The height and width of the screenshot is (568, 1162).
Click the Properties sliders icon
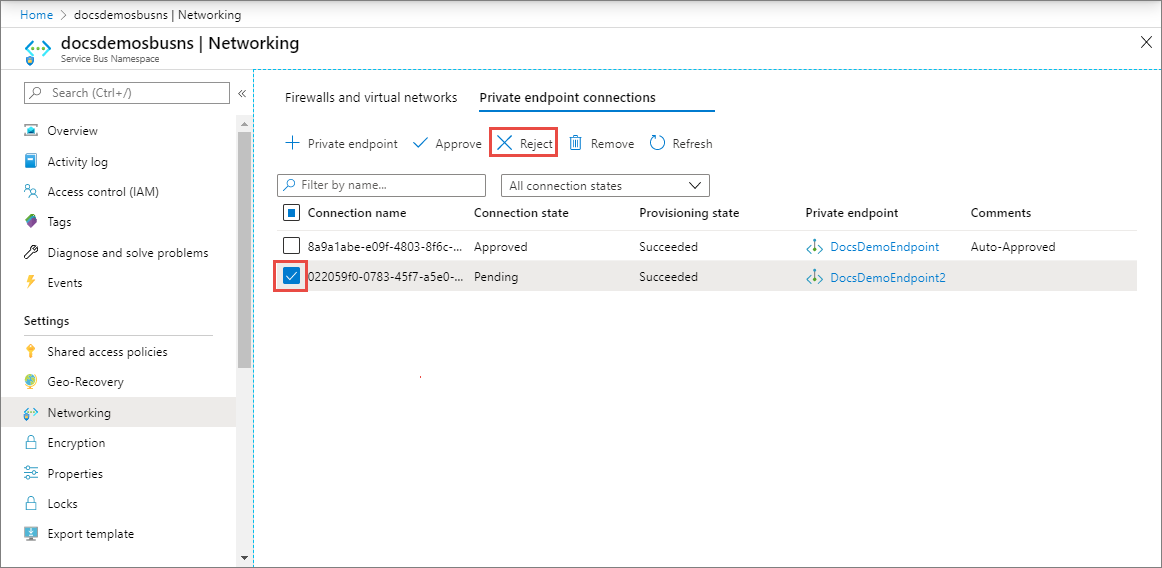click(30, 473)
